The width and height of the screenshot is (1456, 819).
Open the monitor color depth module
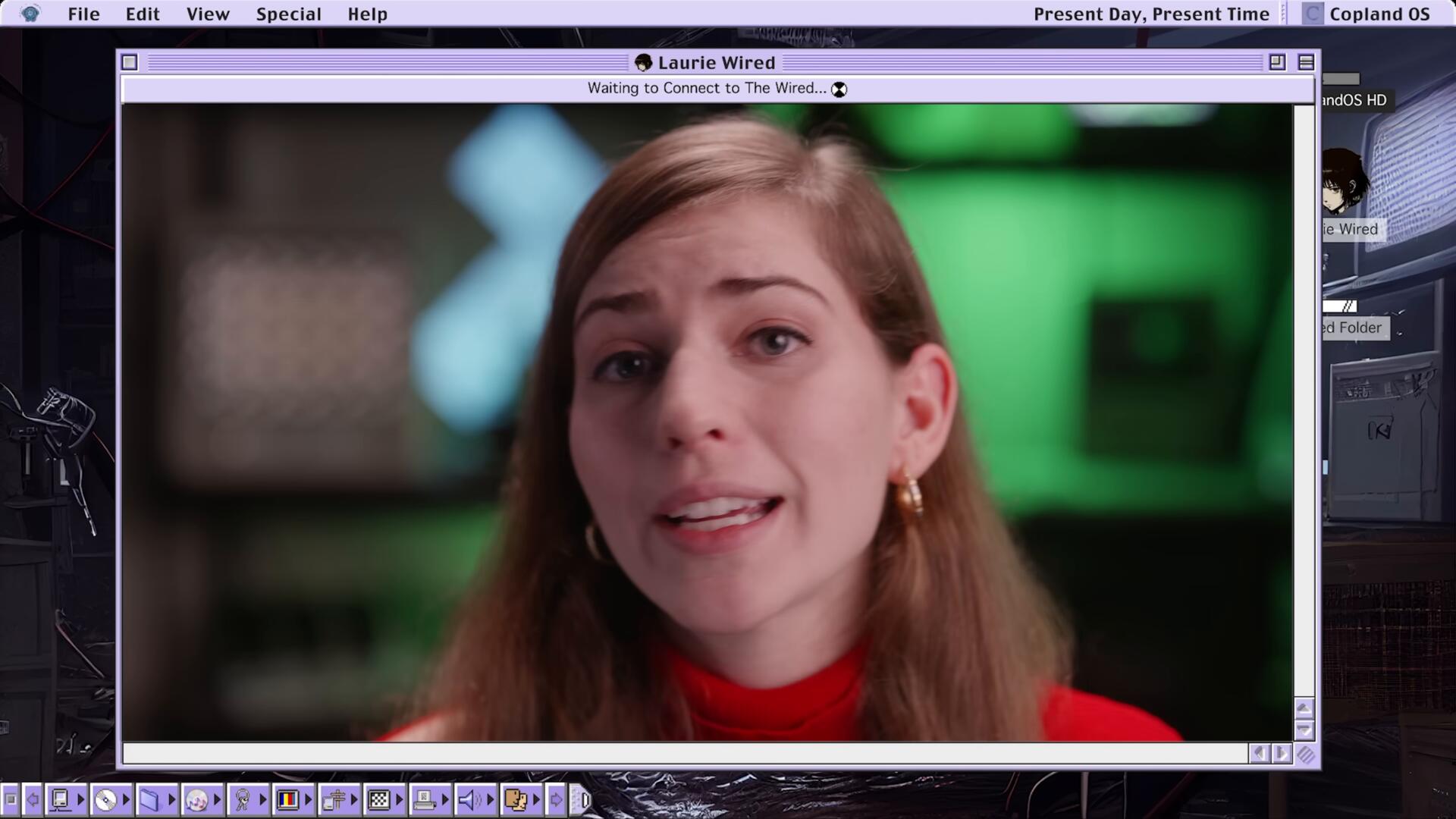click(288, 799)
